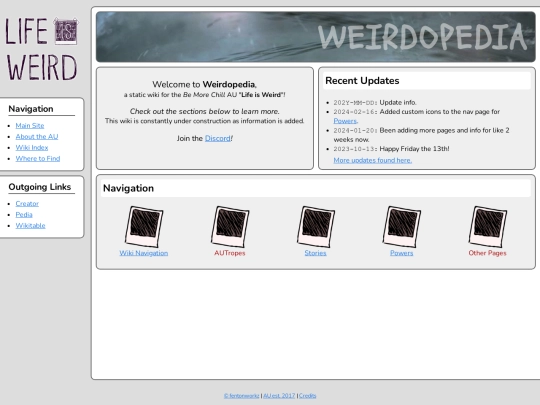Click the Recent Updates heading
The image size is (540, 405).
(x=362, y=81)
